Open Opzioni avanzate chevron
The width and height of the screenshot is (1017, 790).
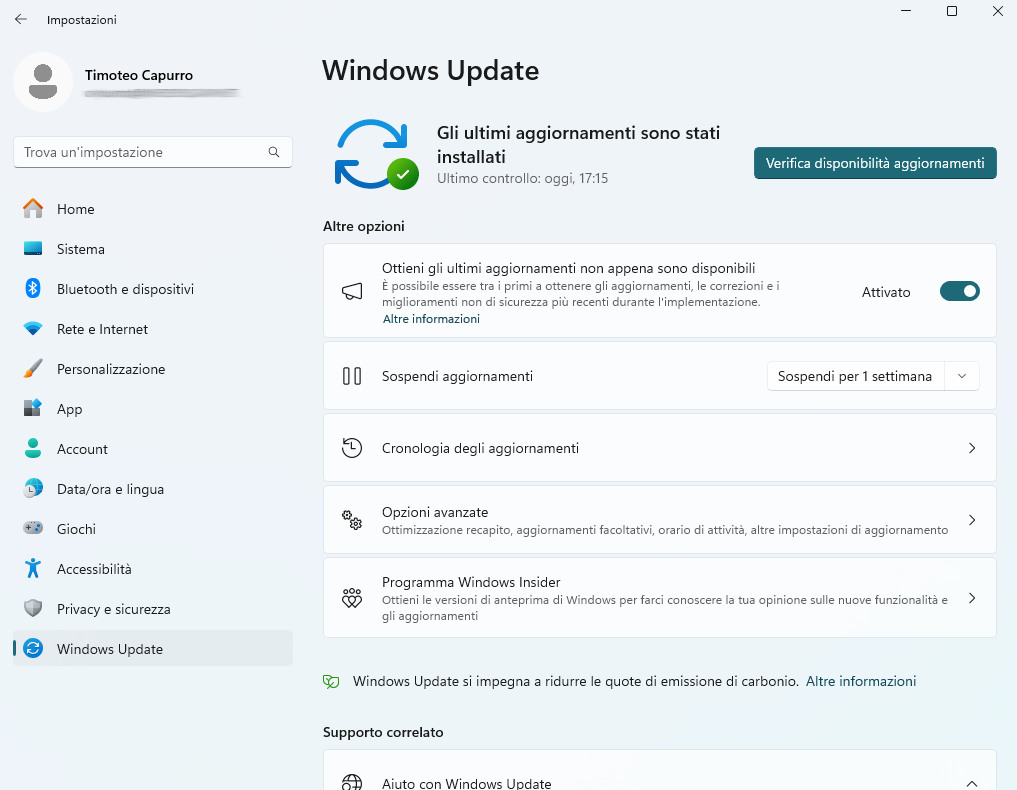pos(972,520)
